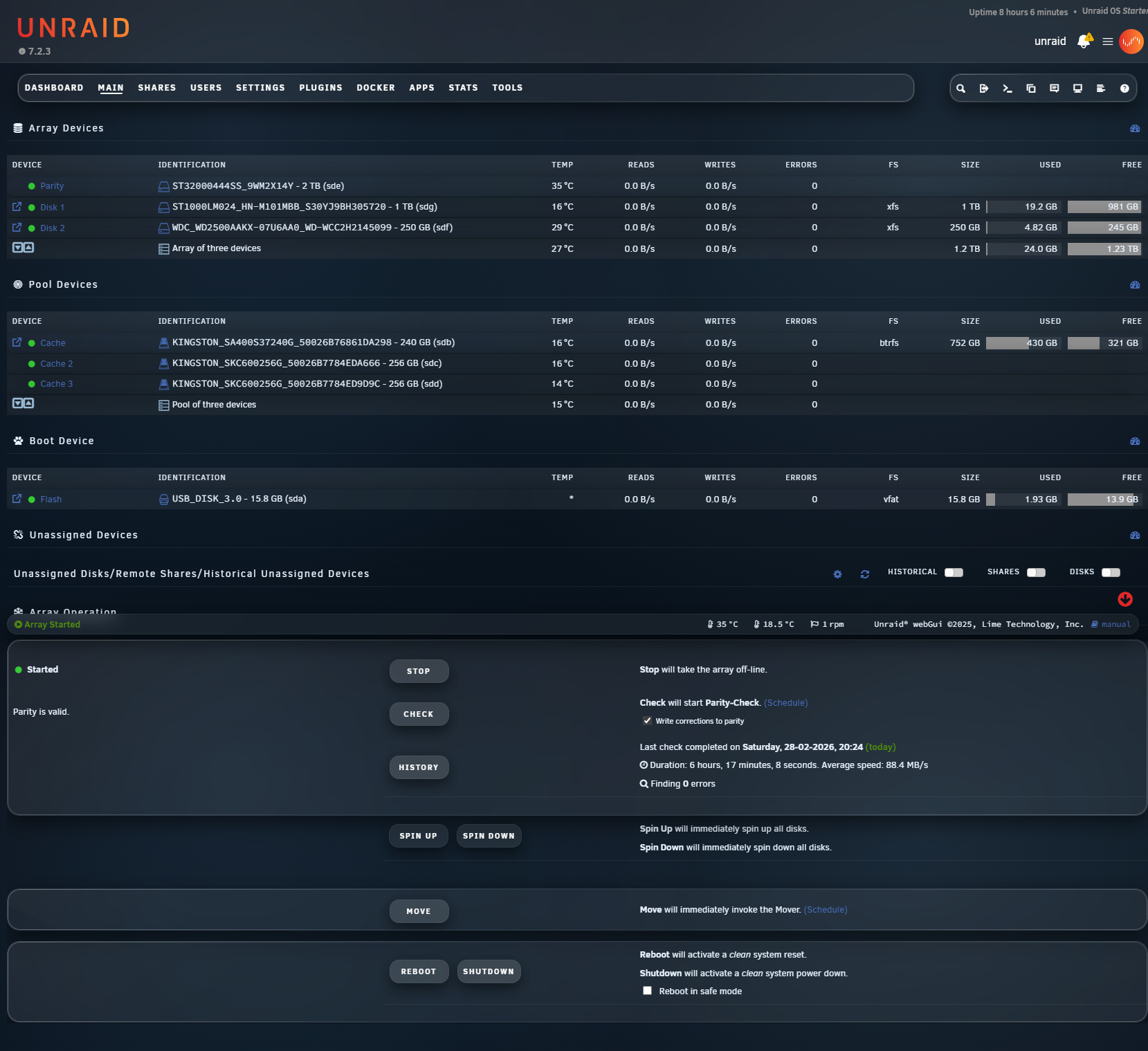
Task: Open the Parity device link
Action: [52, 186]
